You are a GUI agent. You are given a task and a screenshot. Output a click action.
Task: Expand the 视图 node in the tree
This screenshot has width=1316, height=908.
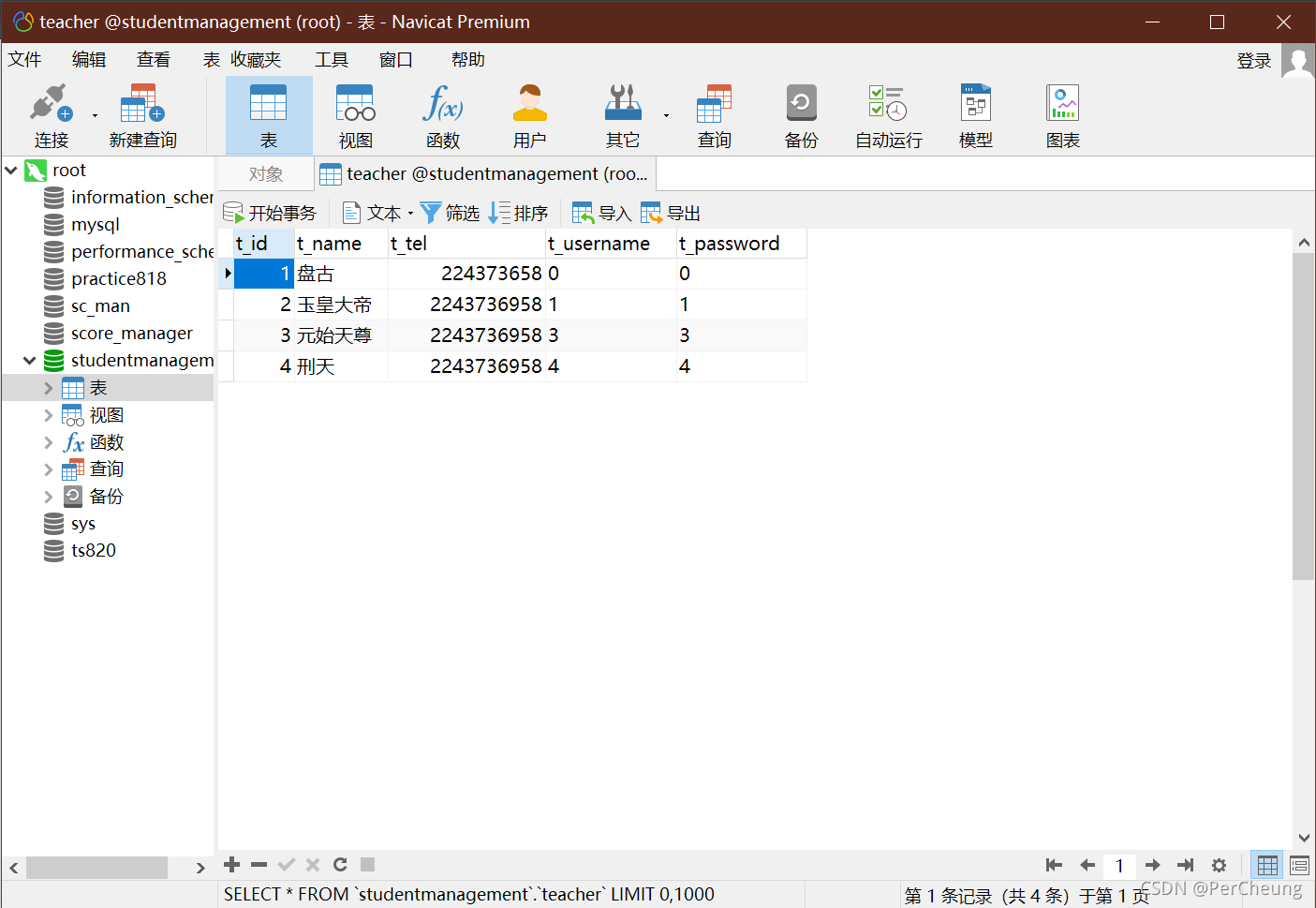tap(49, 415)
